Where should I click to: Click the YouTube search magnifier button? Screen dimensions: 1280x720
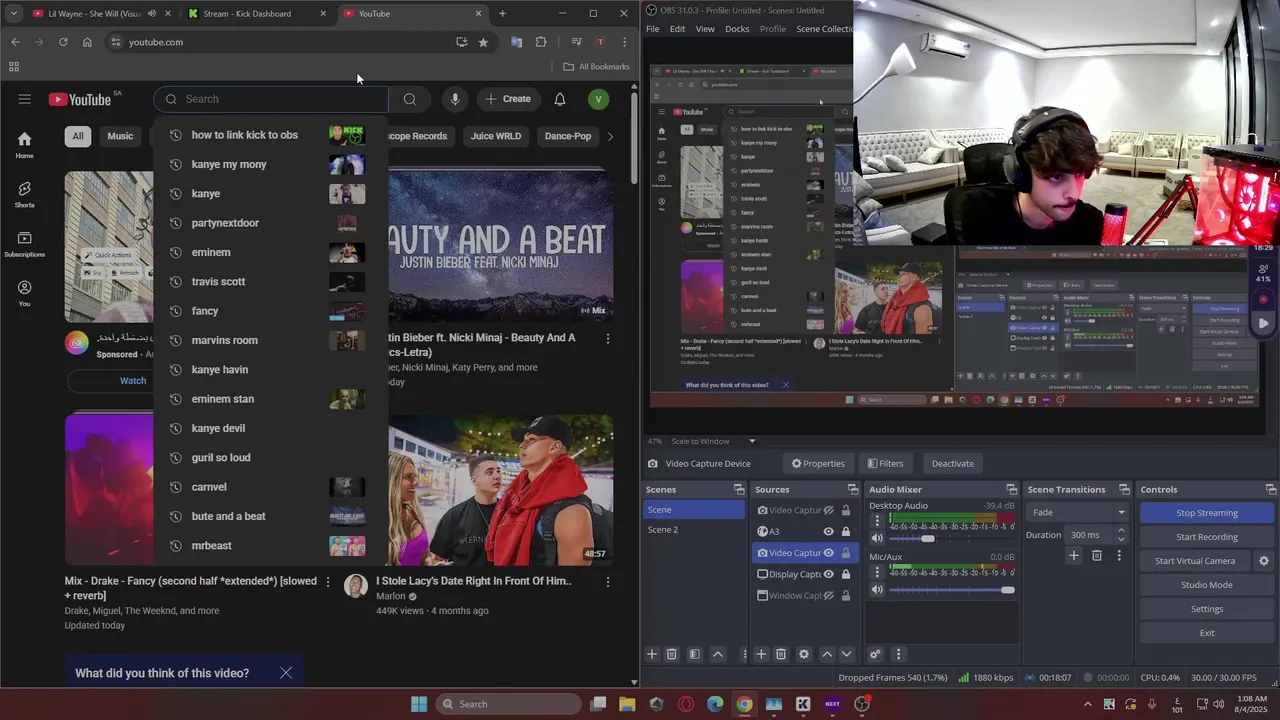click(x=409, y=99)
